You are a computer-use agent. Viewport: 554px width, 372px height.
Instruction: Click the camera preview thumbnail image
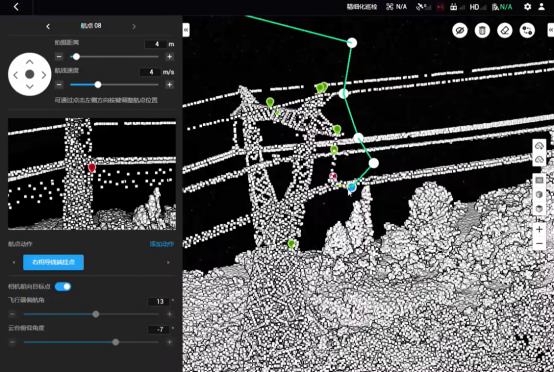pyautogui.click(x=92, y=174)
